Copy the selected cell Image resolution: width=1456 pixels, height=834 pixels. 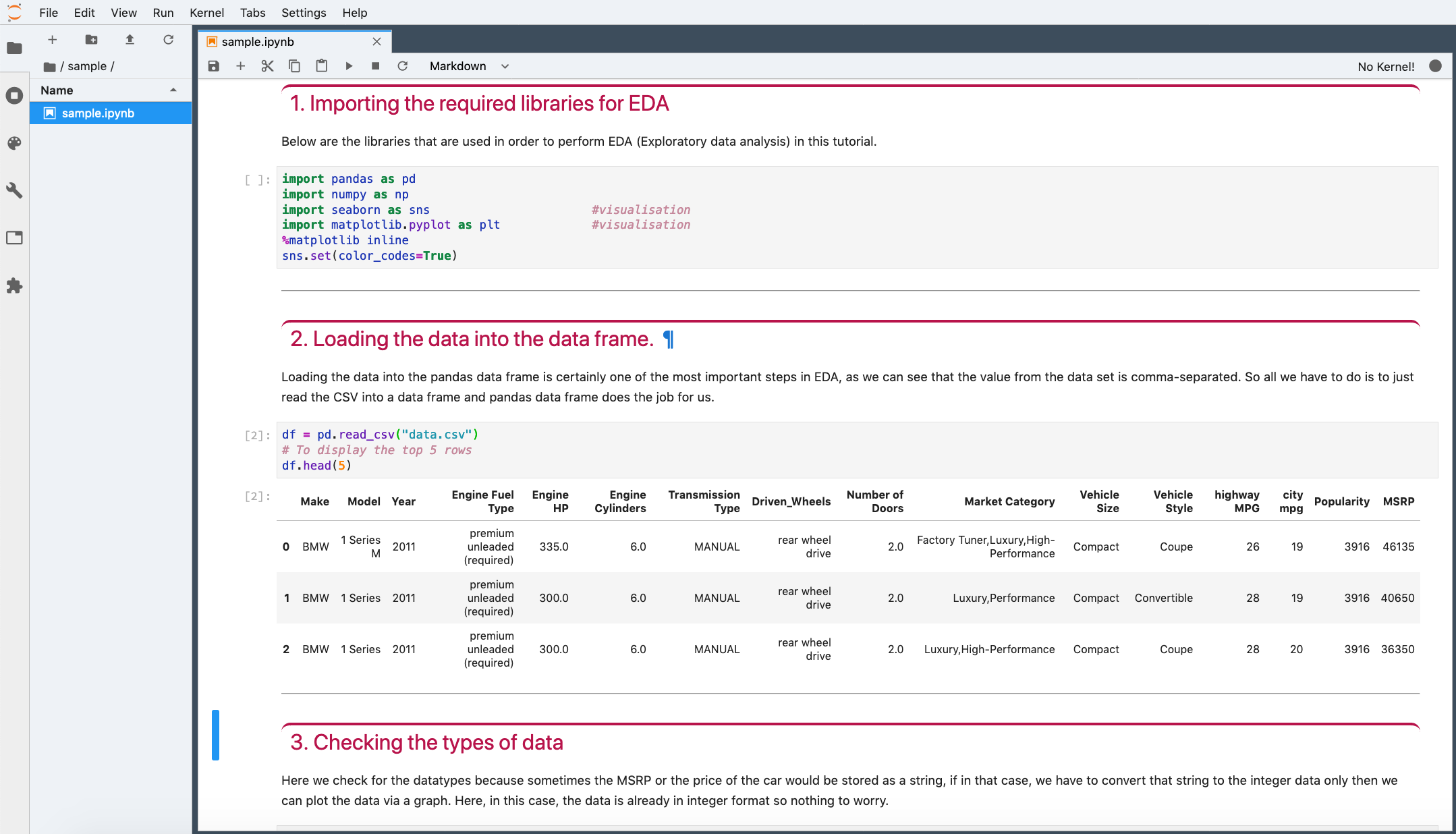coord(294,66)
